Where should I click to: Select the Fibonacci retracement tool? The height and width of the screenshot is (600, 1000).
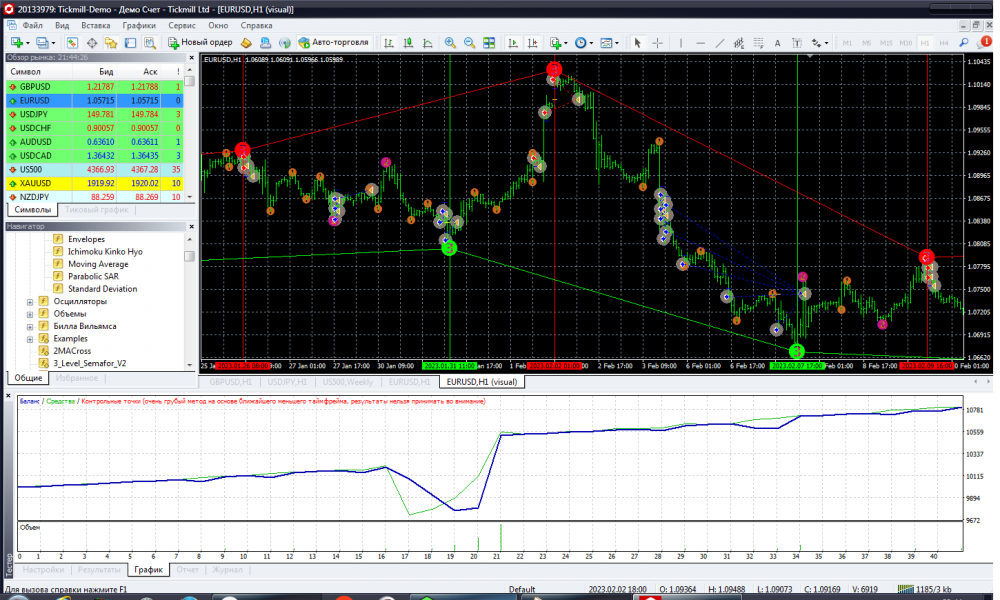pyautogui.click(x=758, y=43)
